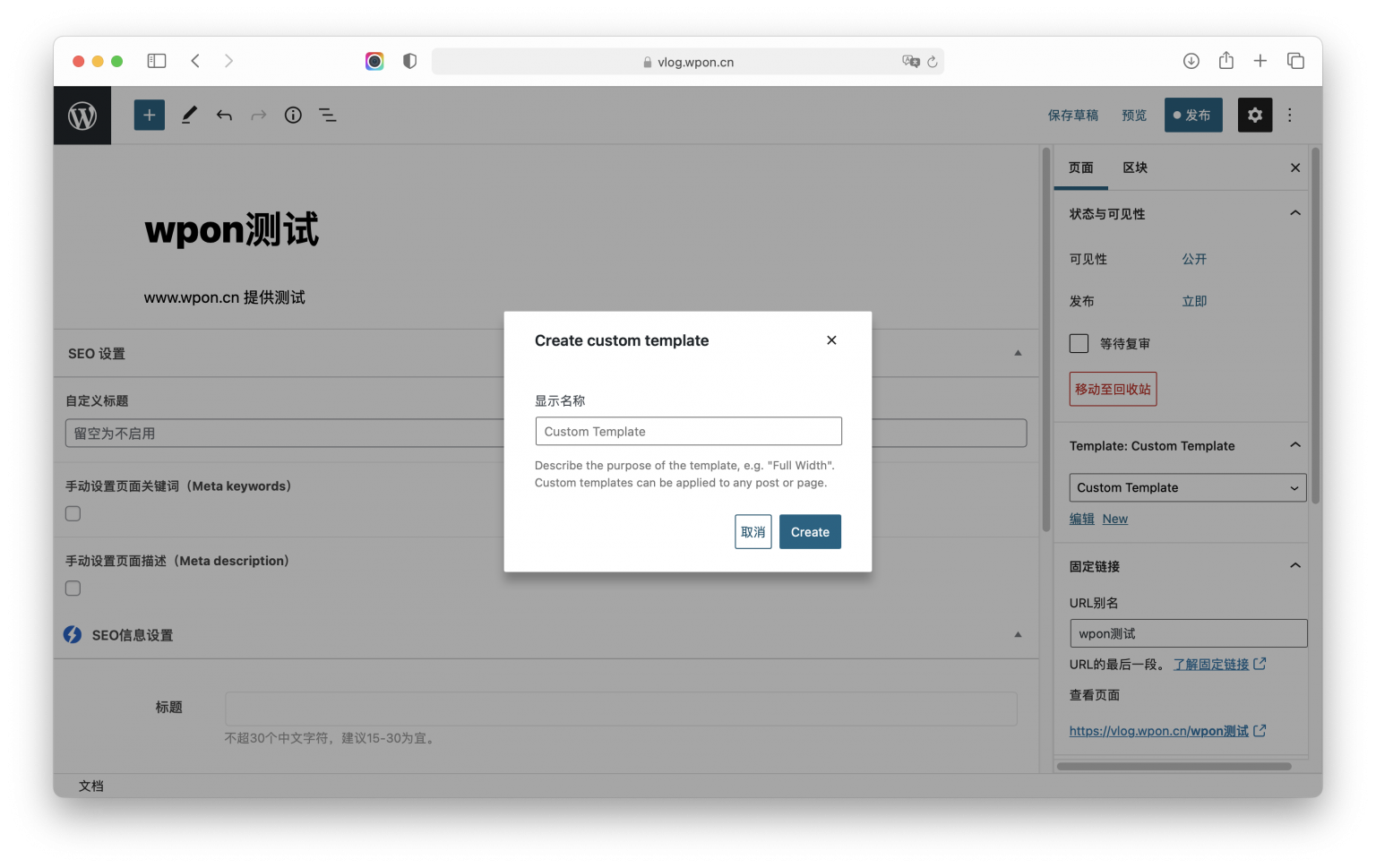Open the list view icon
This screenshot has height=868, width=1376.
(x=328, y=115)
